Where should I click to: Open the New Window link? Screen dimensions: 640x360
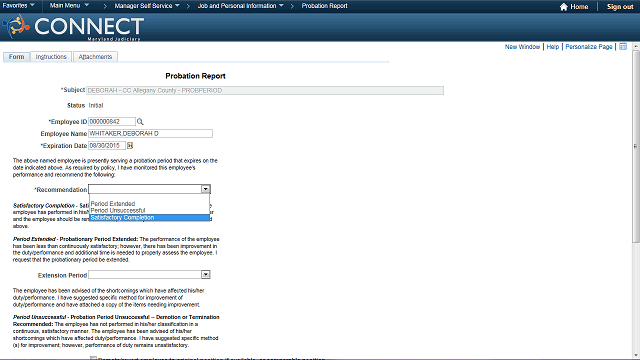[522, 47]
